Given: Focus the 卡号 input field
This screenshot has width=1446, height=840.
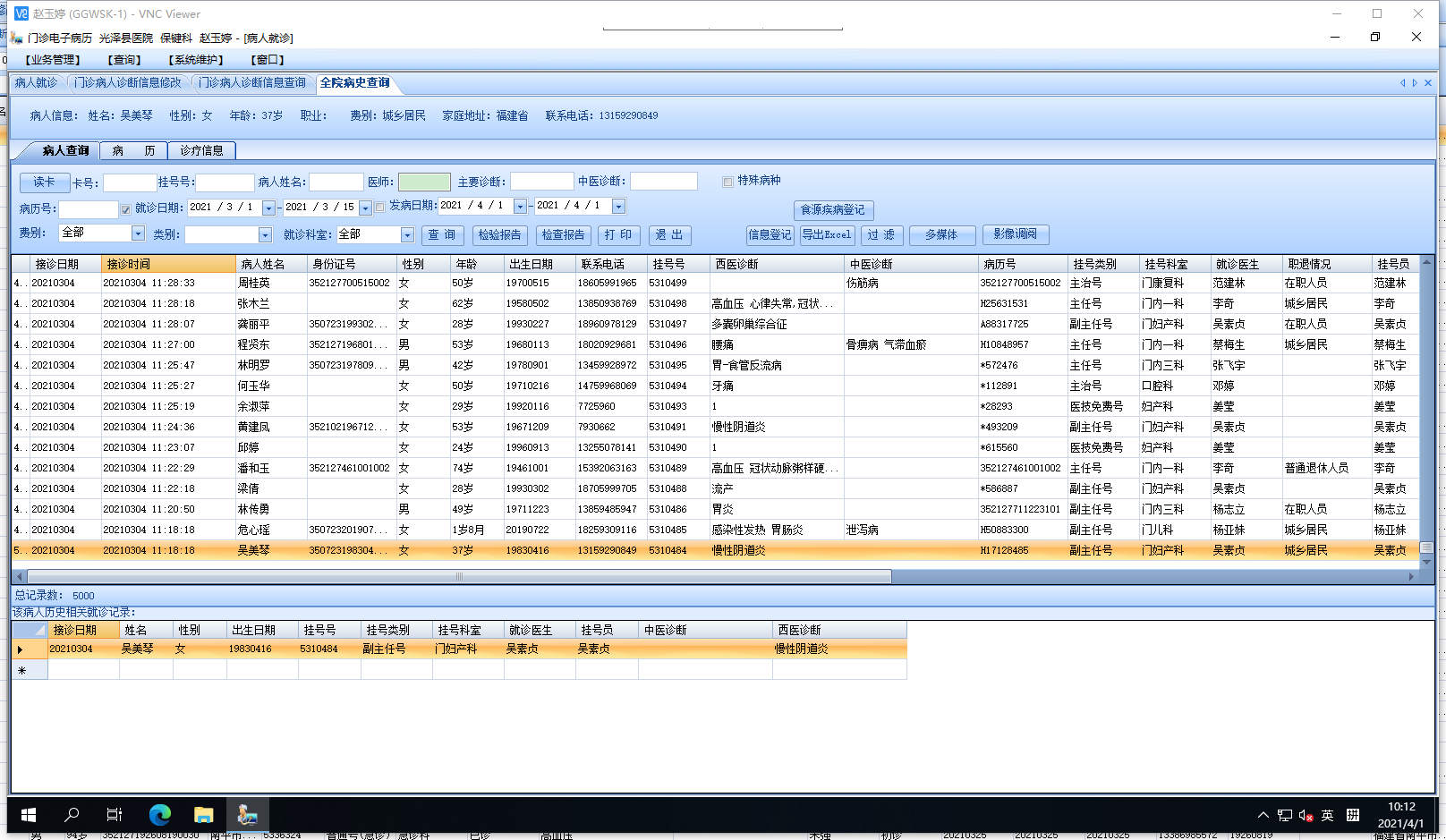Looking at the screenshot, I should tap(130, 183).
